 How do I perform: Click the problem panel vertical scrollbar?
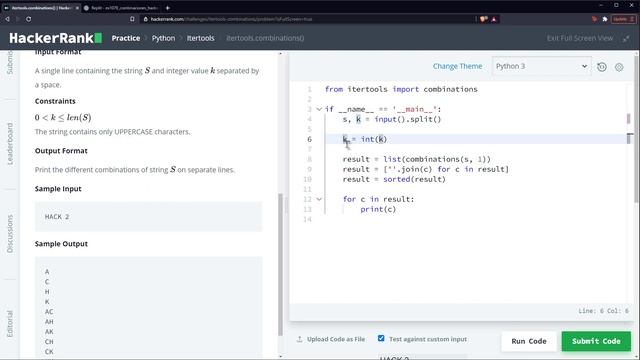(x=280, y=264)
